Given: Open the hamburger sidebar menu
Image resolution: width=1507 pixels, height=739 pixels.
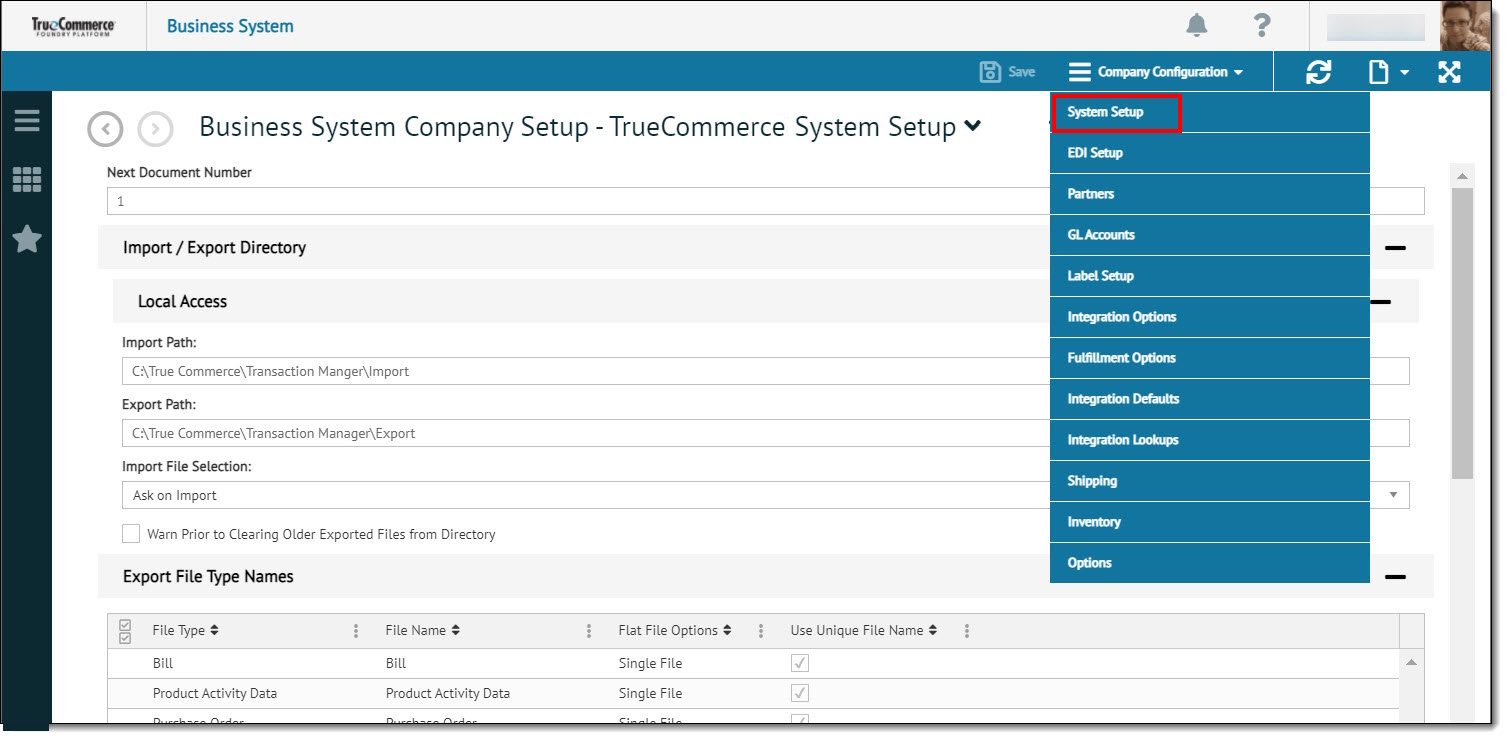Looking at the screenshot, I should [x=27, y=121].
